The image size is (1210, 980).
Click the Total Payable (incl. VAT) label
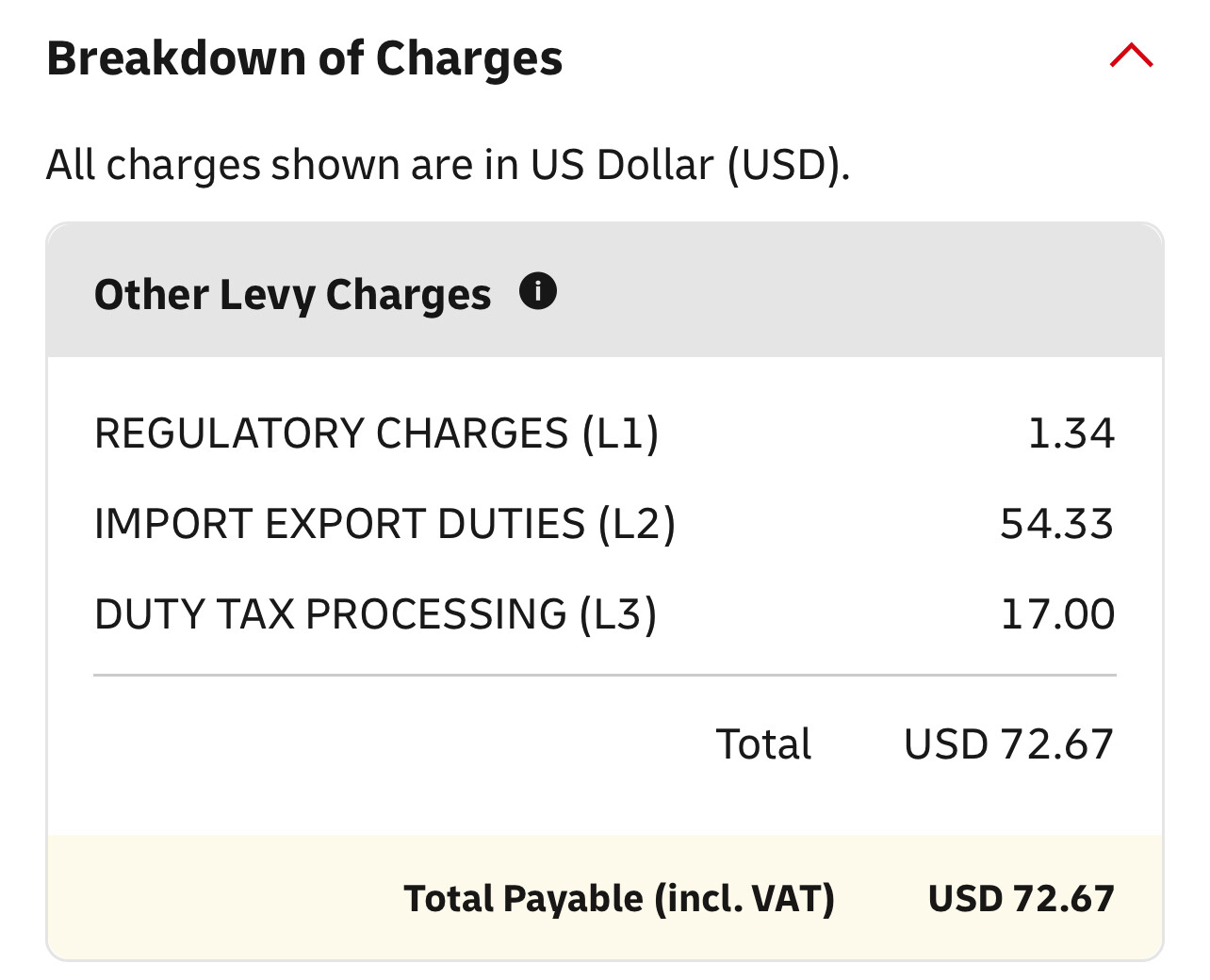619,898
